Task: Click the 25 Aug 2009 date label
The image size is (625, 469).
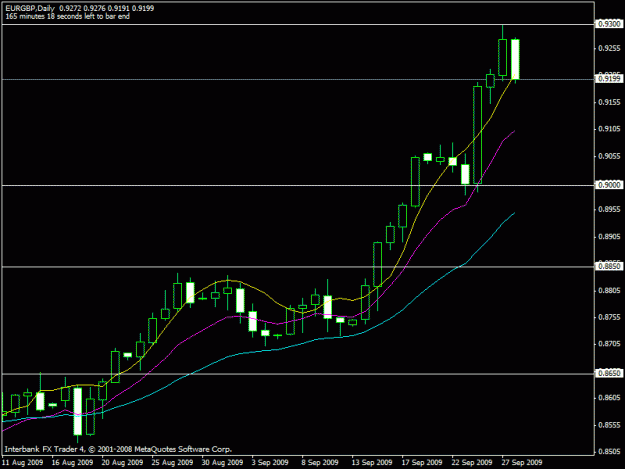Action: coord(172,463)
